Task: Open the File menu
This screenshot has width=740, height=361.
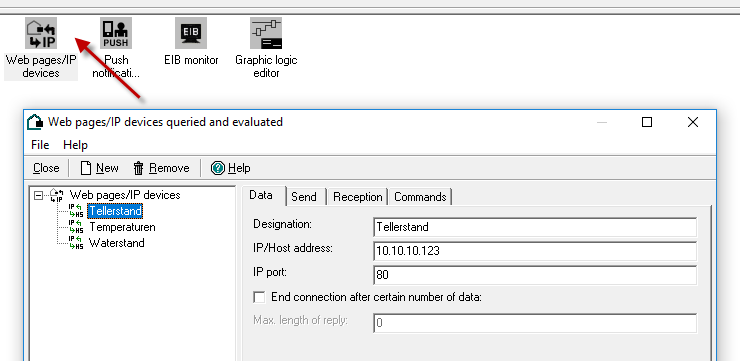Action: click(x=40, y=145)
